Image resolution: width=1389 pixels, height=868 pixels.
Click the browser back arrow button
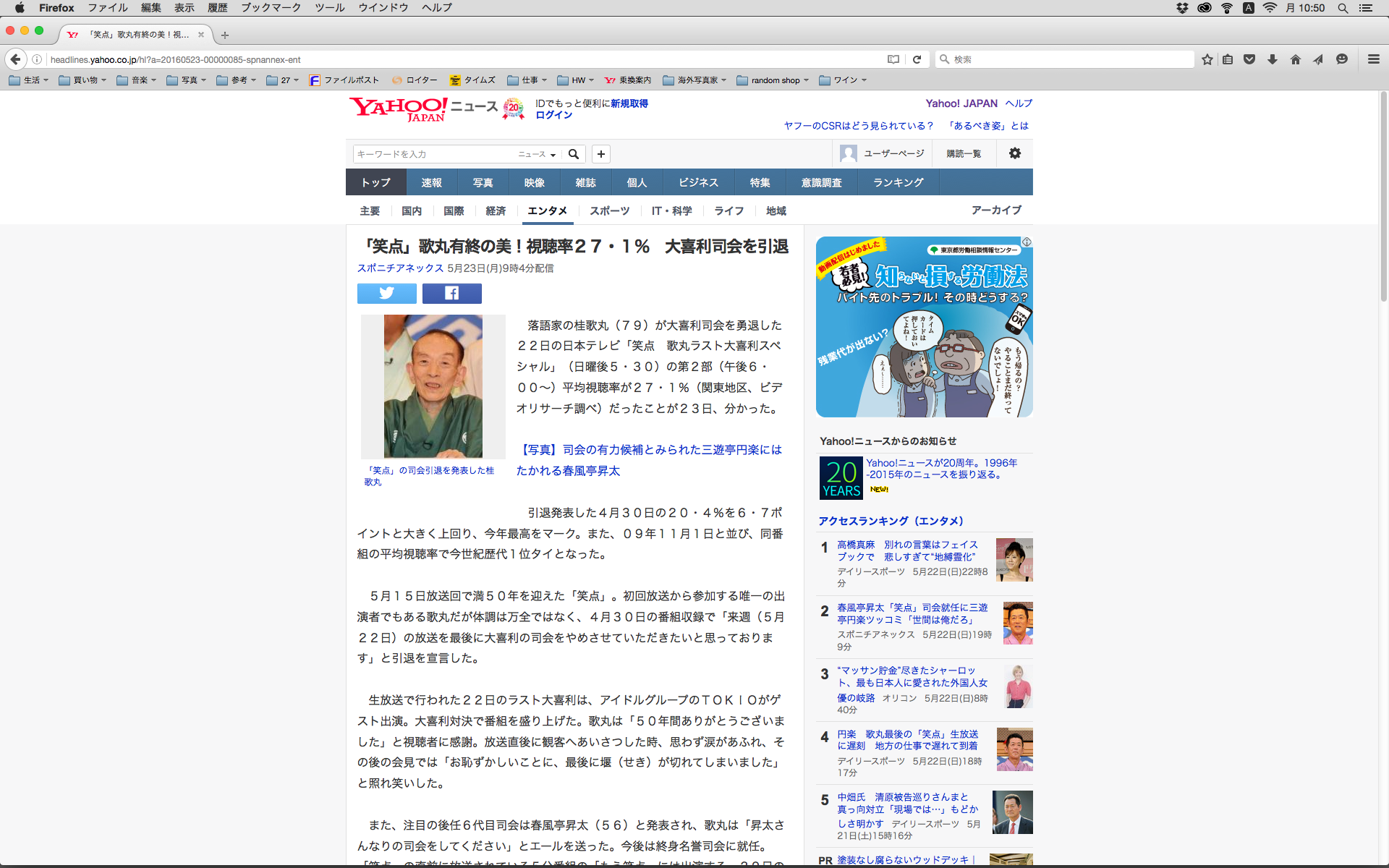pos(15,59)
